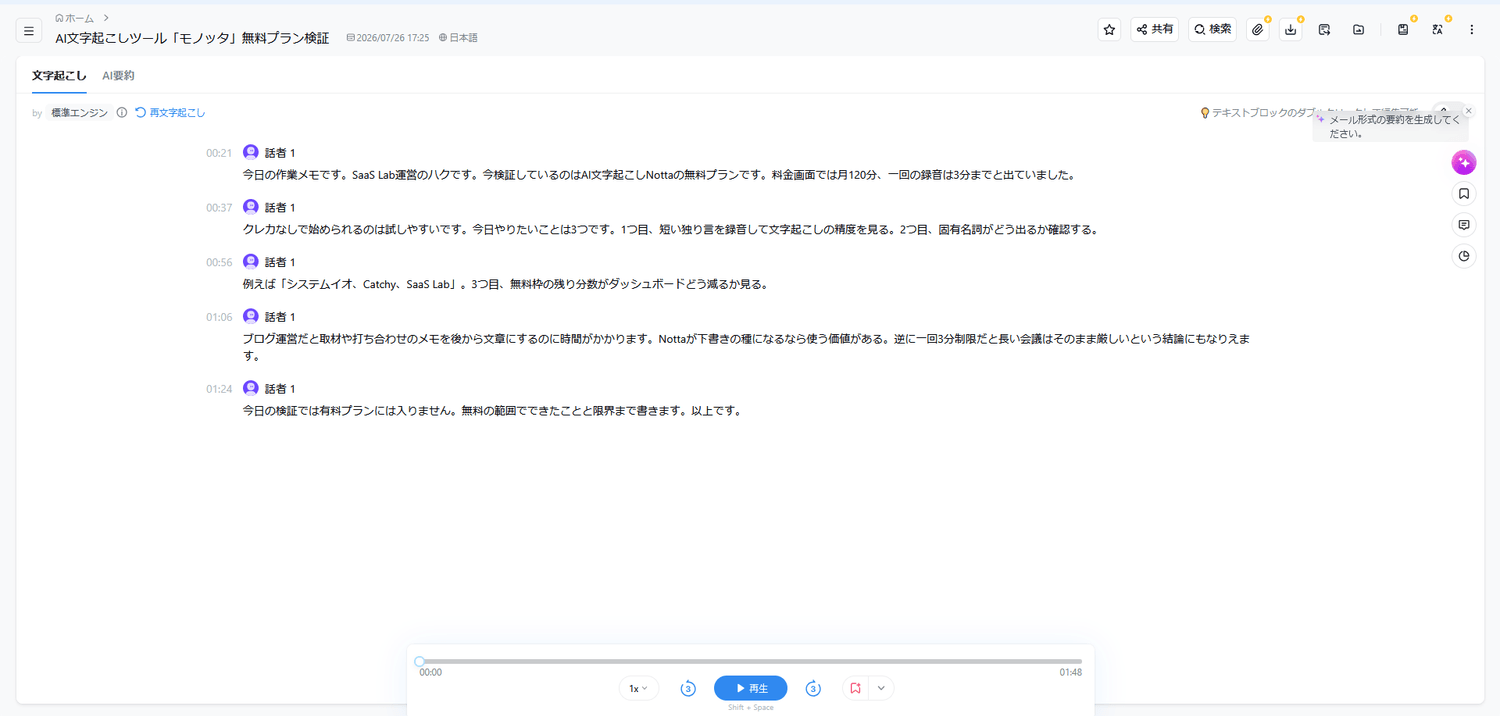Click the info icon beside 標準エンジン
This screenshot has height=716, width=1500.
point(122,113)
